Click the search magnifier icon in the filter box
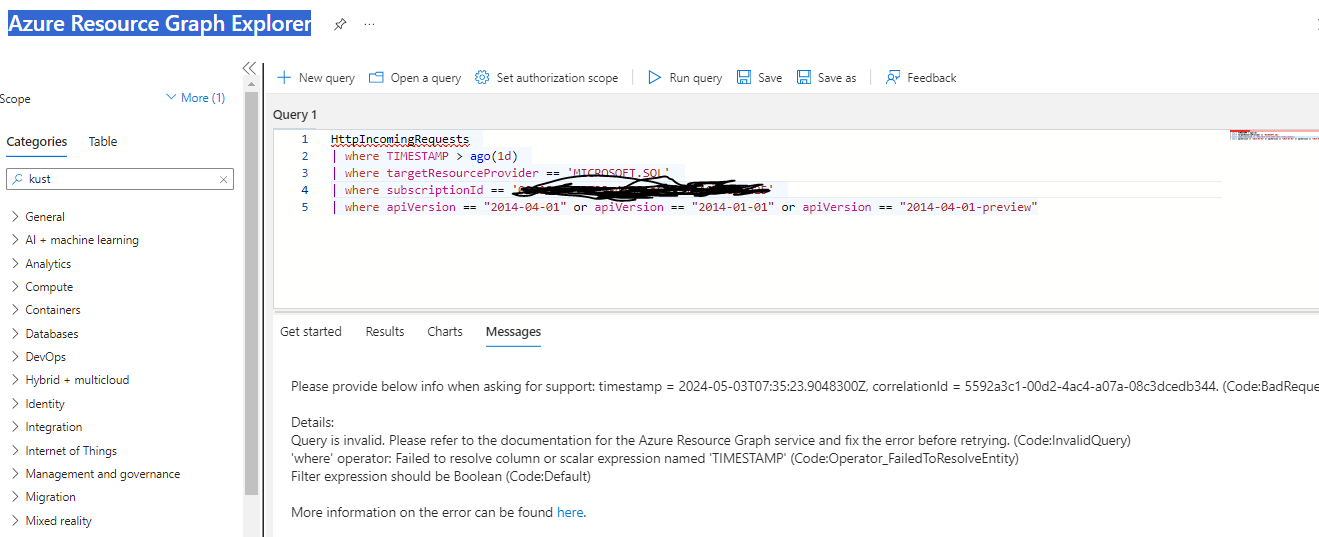The image size is (1319, 537). coord(17,179)
